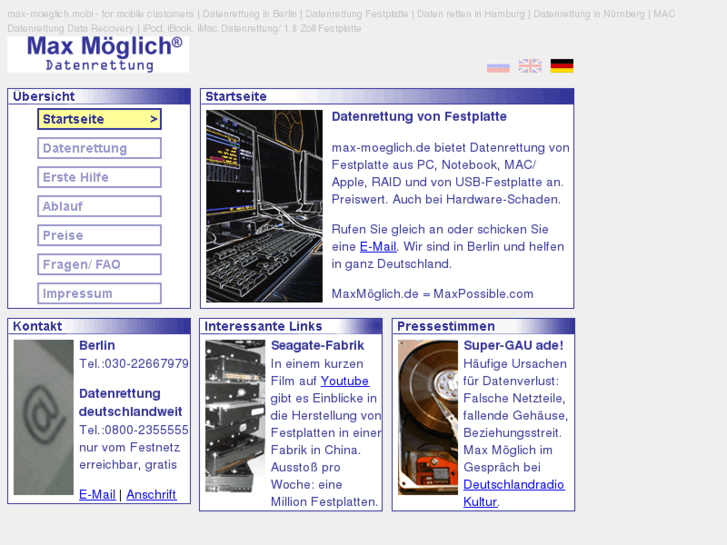Click the Interessante Links panel header
This screenshot has width=727, height=545.
[x=291, y=326]
